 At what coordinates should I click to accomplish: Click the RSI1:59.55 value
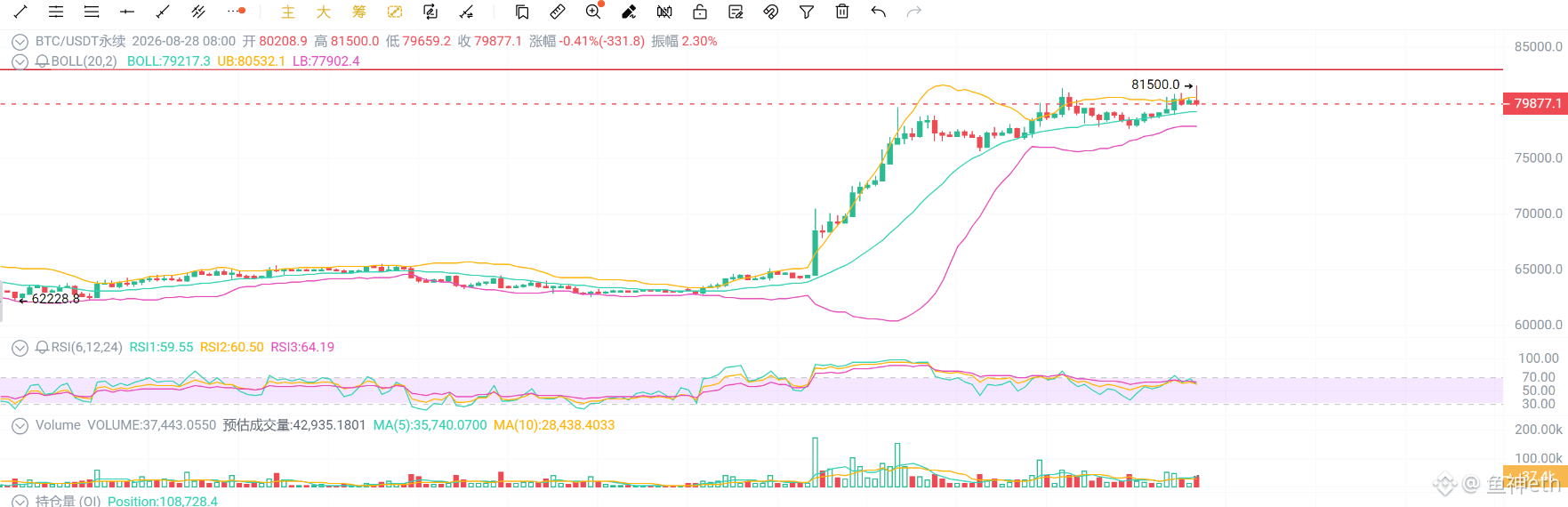point(161,347)
